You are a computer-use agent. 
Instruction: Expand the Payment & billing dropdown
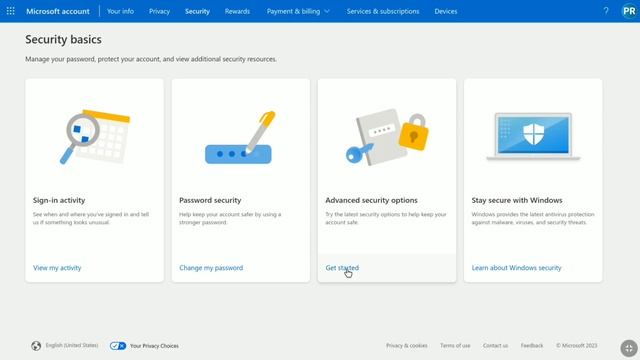tap(298, 11)
